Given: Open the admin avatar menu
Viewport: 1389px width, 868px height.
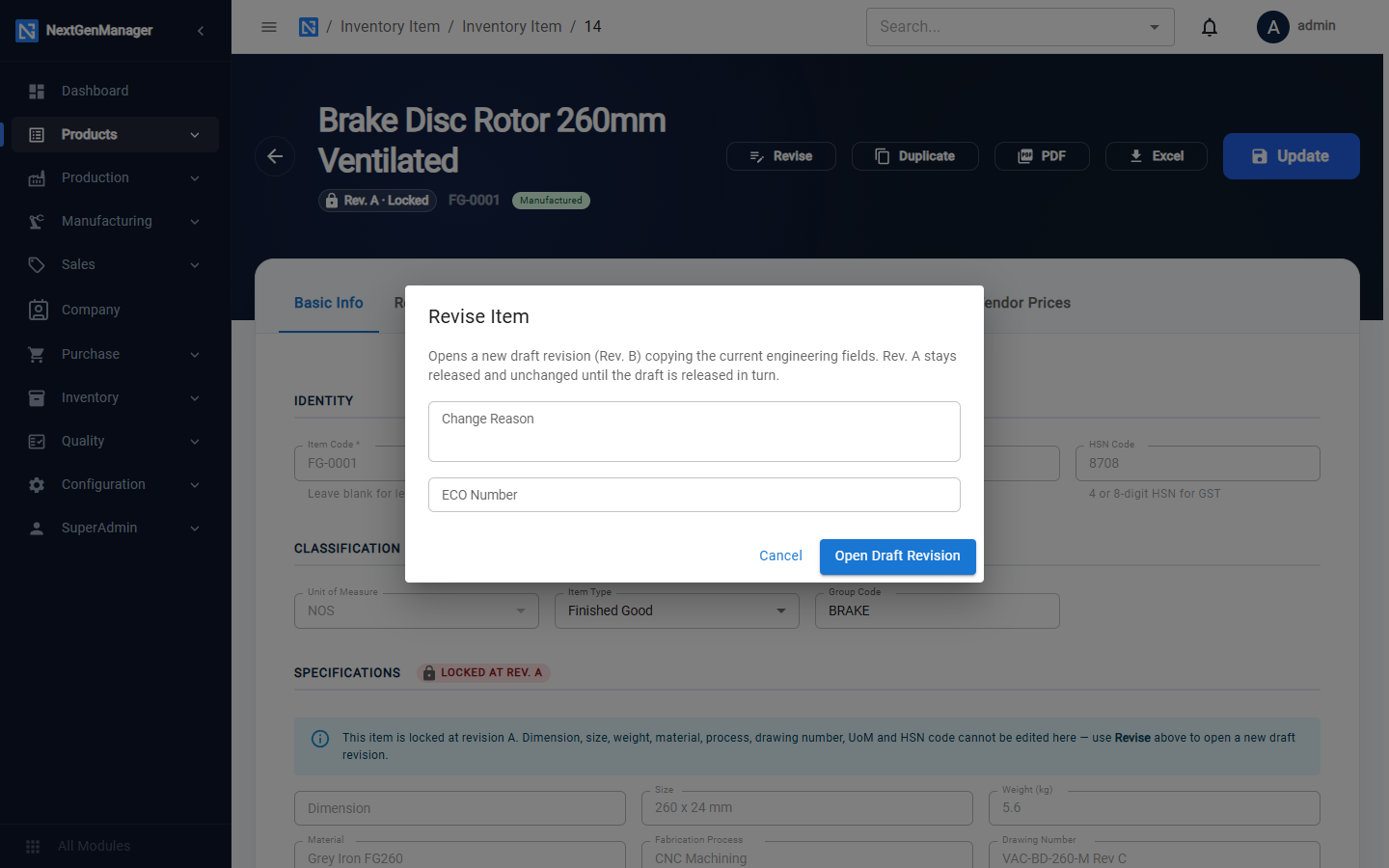Looking at the screenshot, I should click(x=1273, y=27).
